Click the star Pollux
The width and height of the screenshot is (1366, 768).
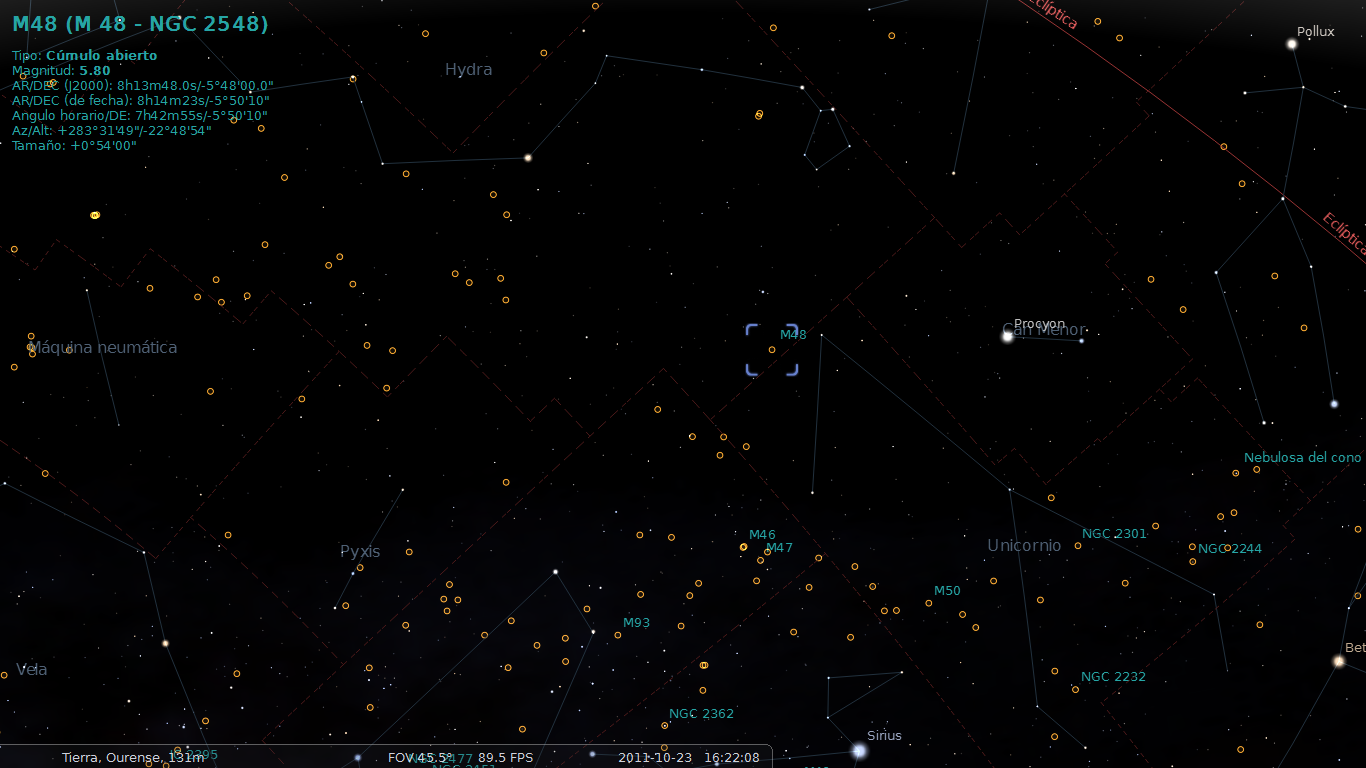pos(1290,42)
